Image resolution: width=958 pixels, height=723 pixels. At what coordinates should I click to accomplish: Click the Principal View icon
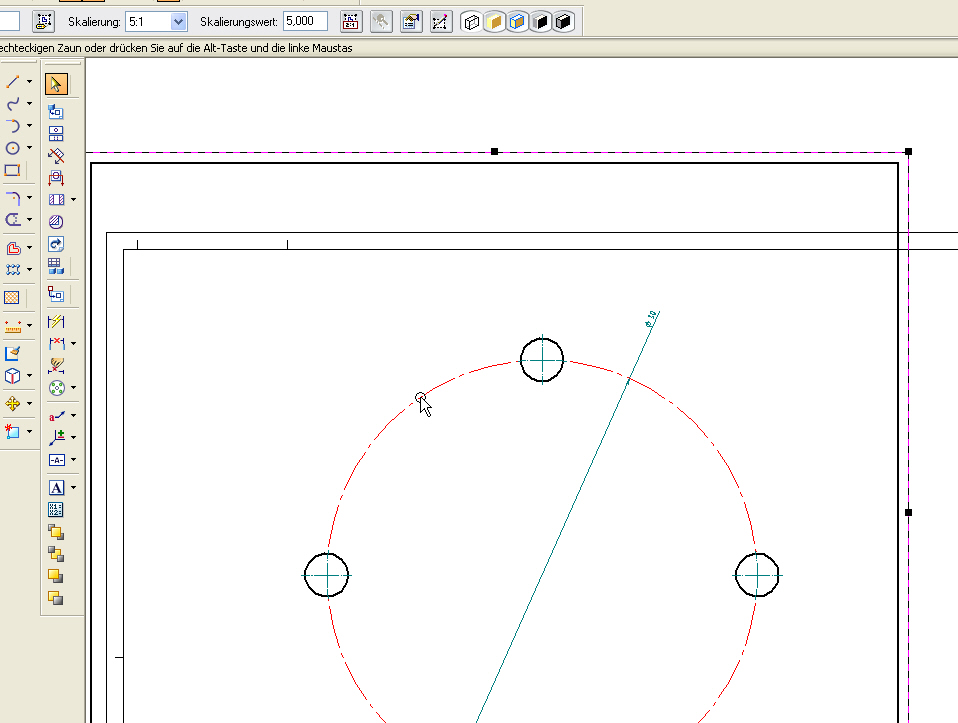point(56,134)
